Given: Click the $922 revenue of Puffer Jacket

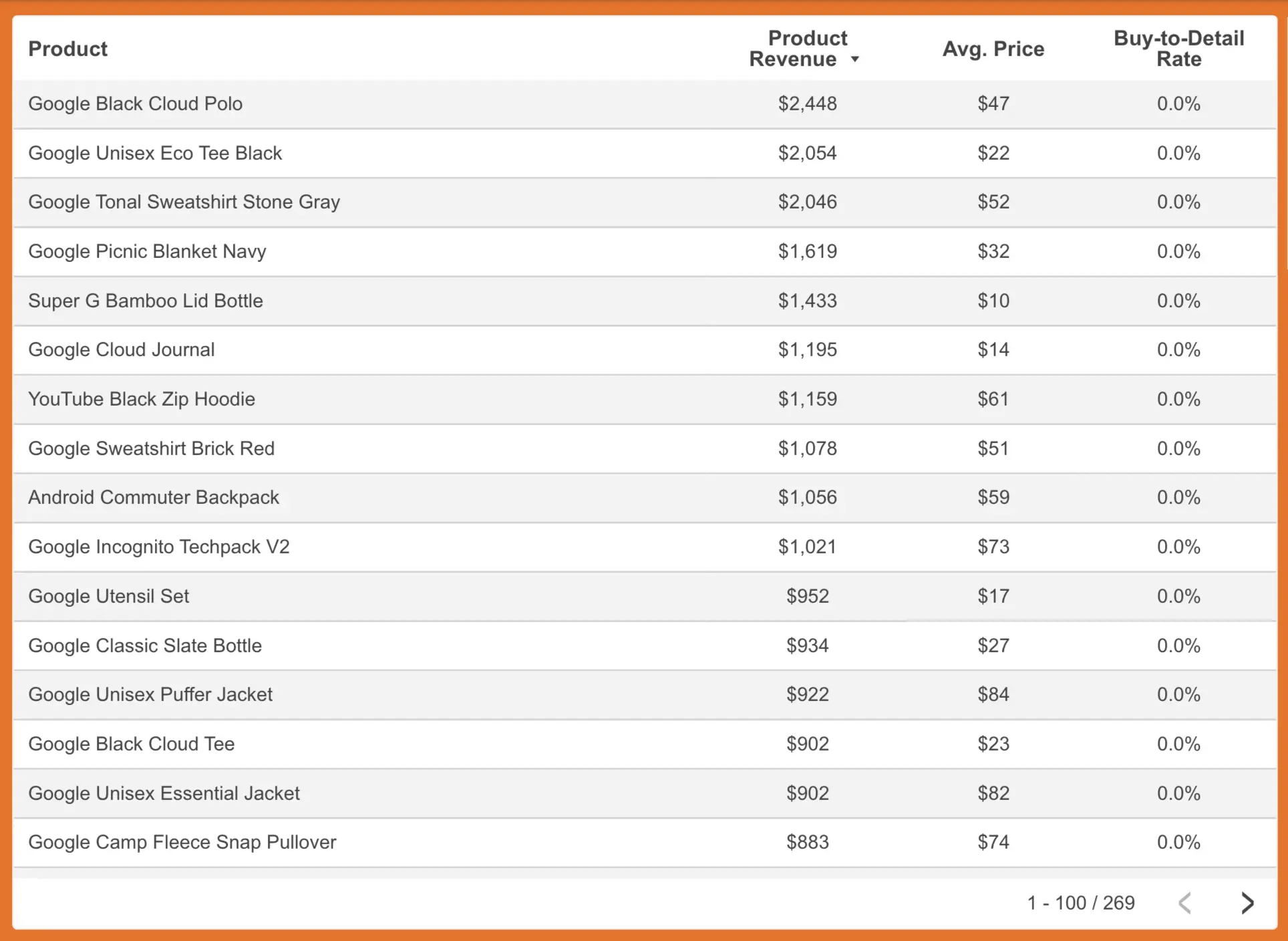Looking at the screenshot, I should tap(807, 694).
